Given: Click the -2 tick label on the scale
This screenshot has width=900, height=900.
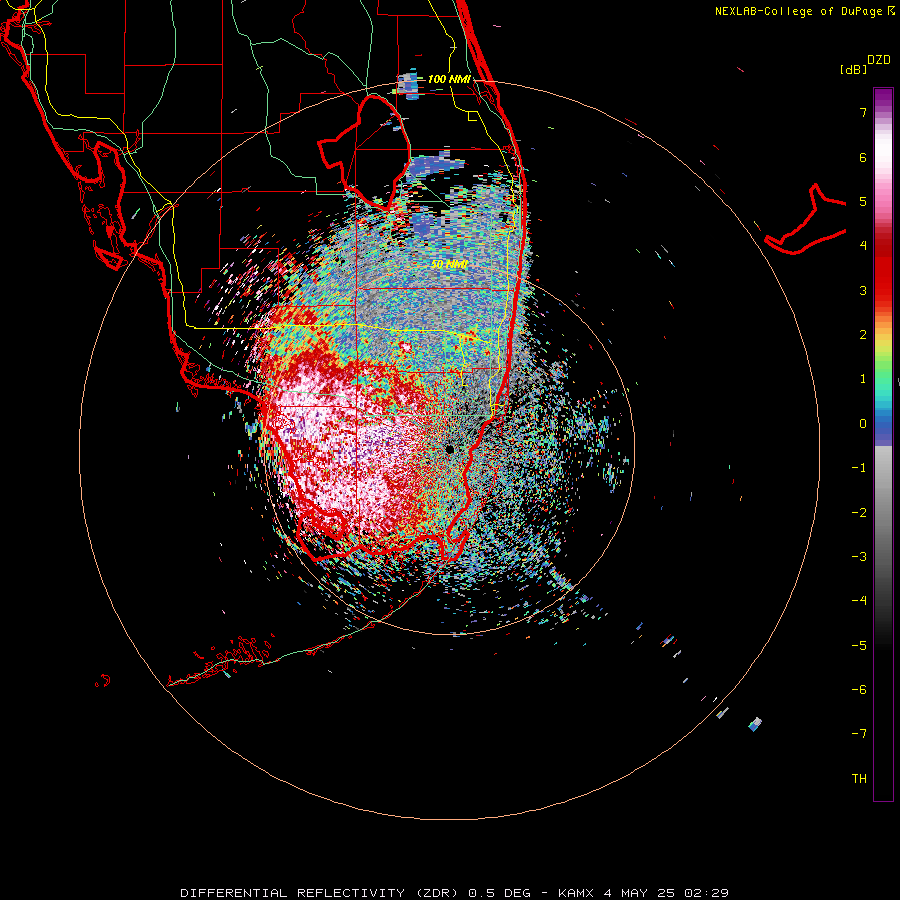Looking at the screenshot, I should (x=859, y=513).
